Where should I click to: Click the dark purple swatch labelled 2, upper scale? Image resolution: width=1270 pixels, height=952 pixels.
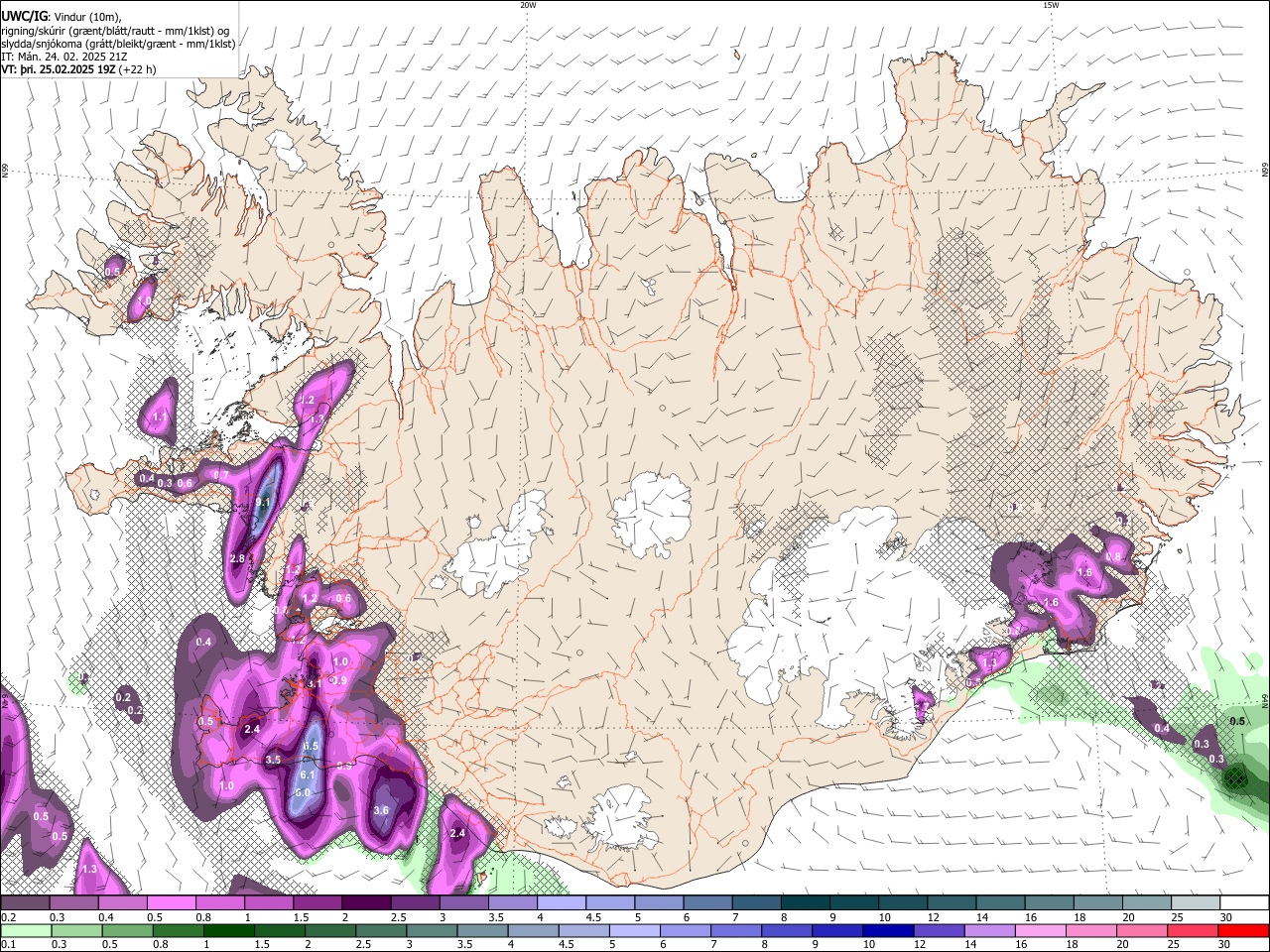pyautogui.click(x=366, y=902)
